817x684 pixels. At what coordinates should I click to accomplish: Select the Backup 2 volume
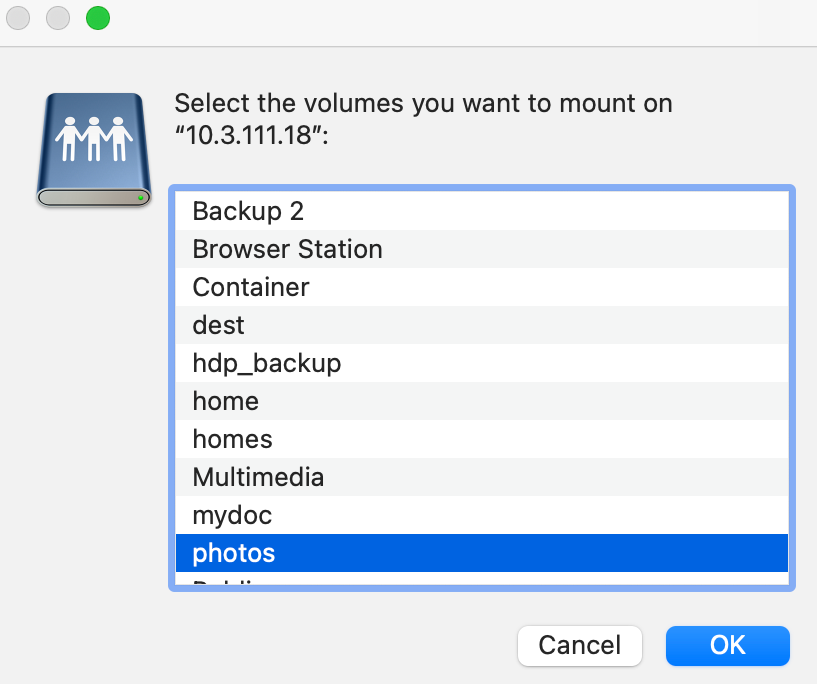click(248, 211)
